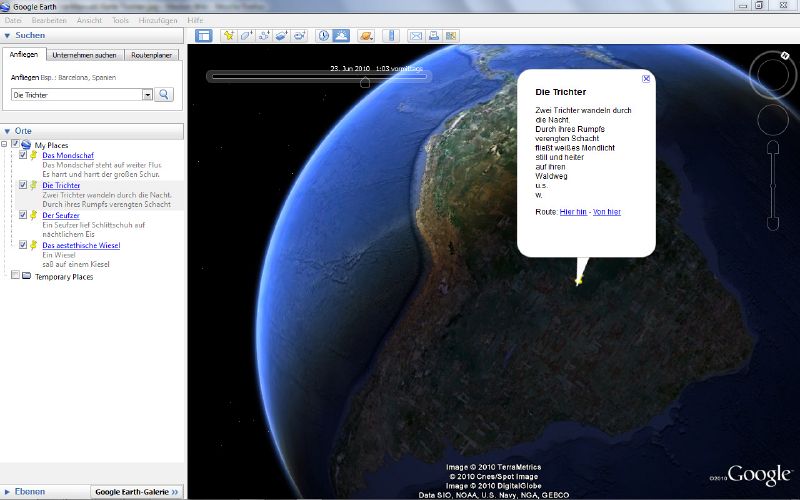Click the Hier hin route link
Screen dimensions: 800x500
click(x=573, y=212)
